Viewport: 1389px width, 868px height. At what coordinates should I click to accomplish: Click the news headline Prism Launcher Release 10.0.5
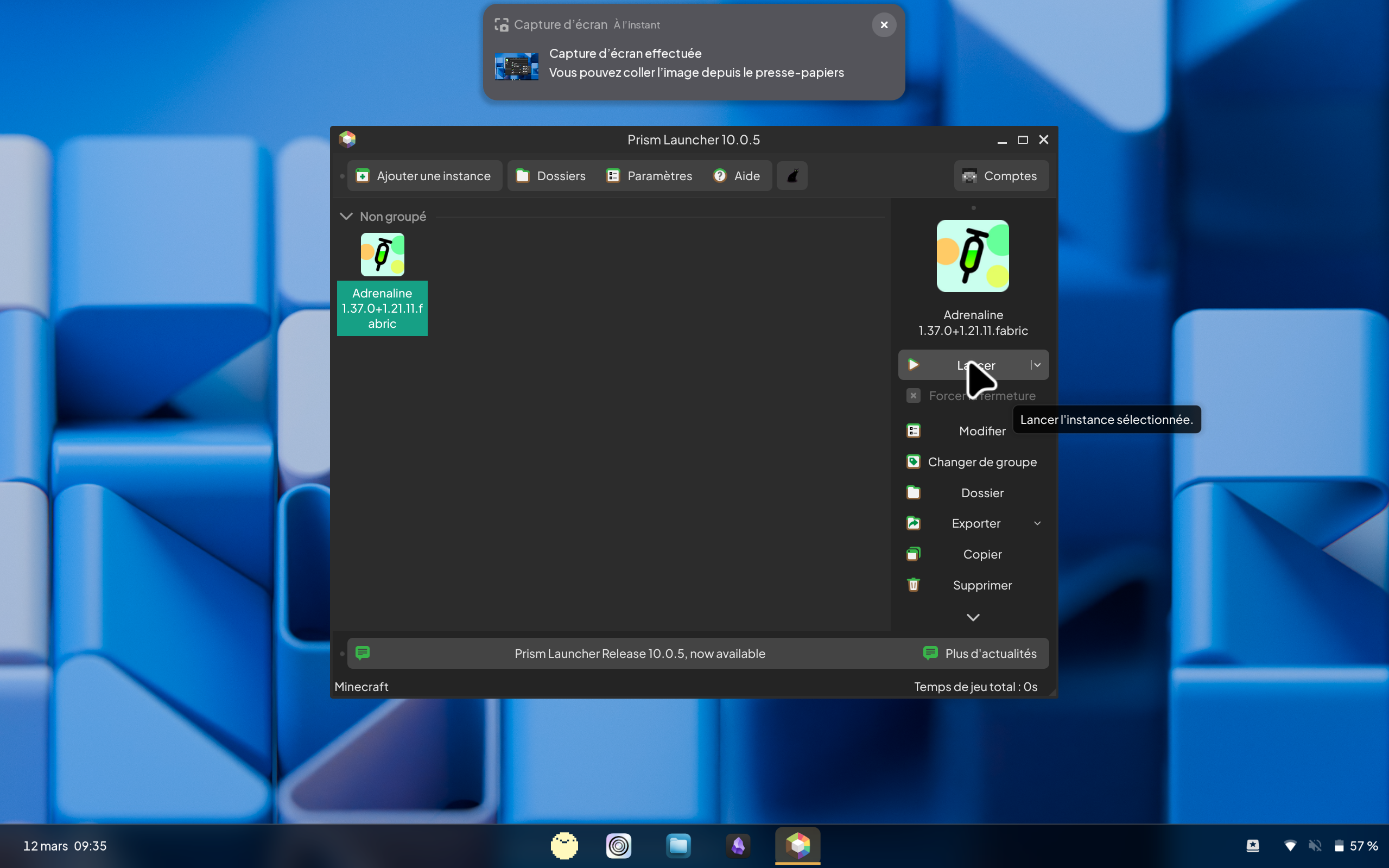click(x=639, y=653)
